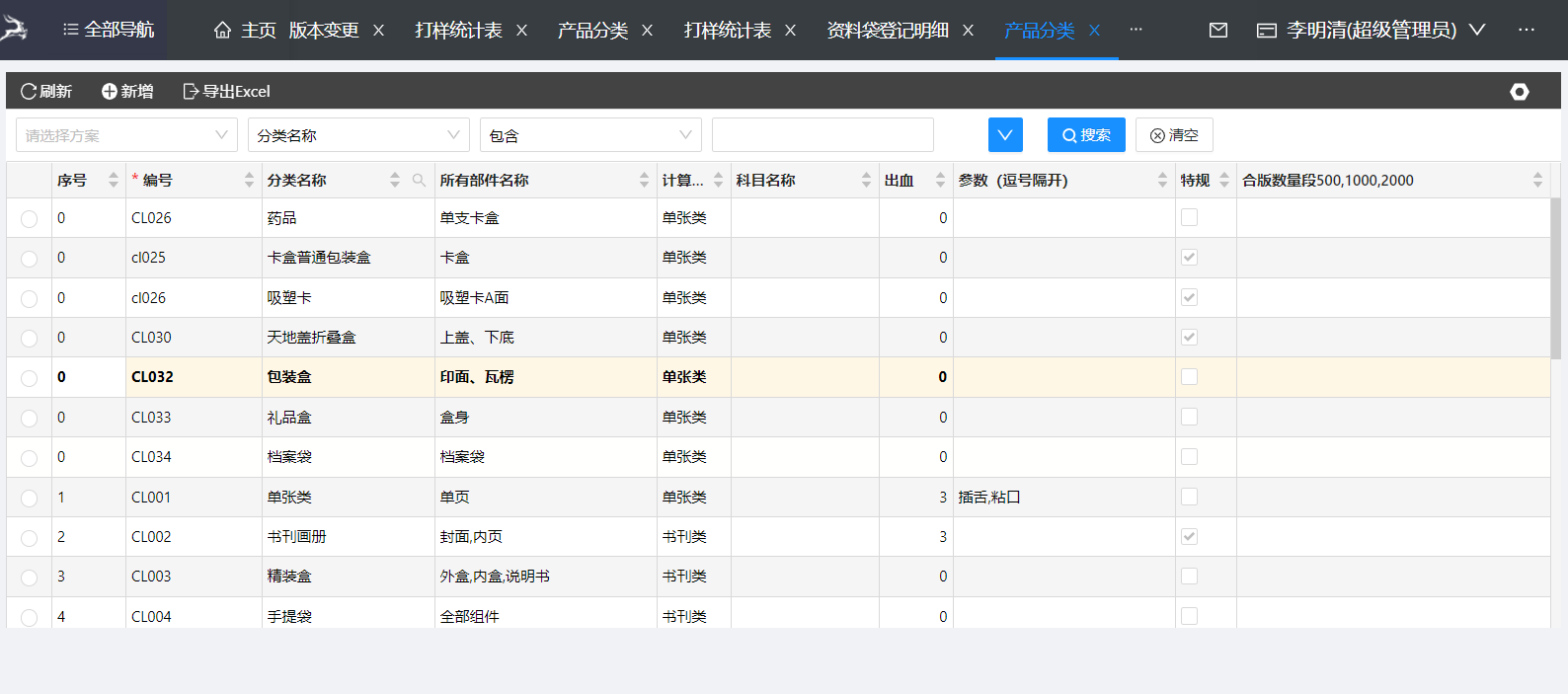Click the refresh icon in toolbar

click(28, 92)
